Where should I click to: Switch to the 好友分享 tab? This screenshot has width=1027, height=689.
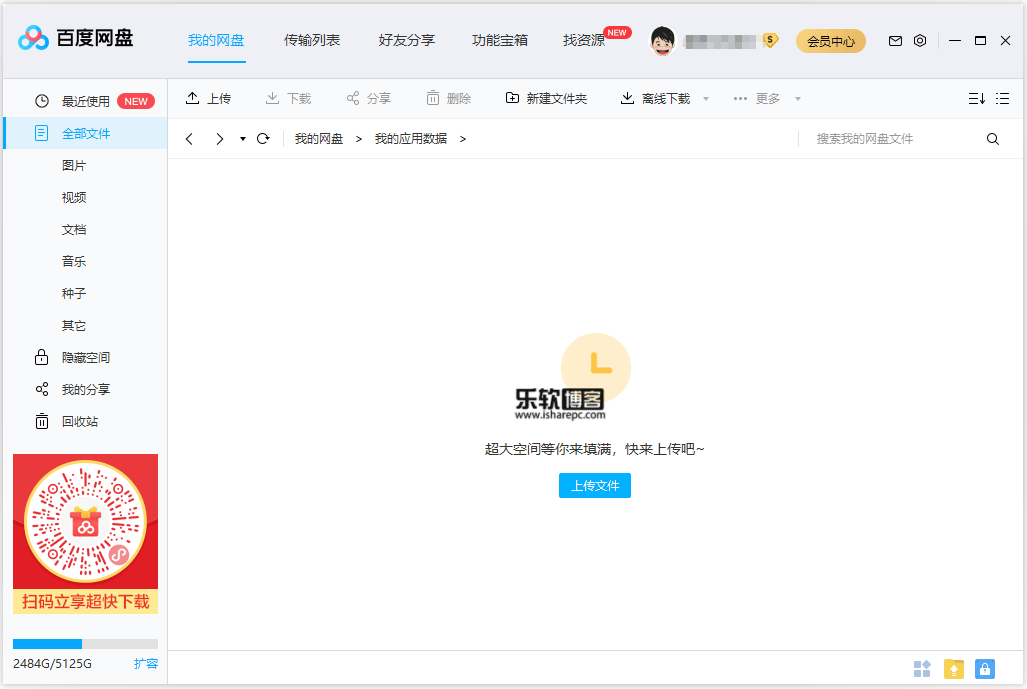coord(407,41)
